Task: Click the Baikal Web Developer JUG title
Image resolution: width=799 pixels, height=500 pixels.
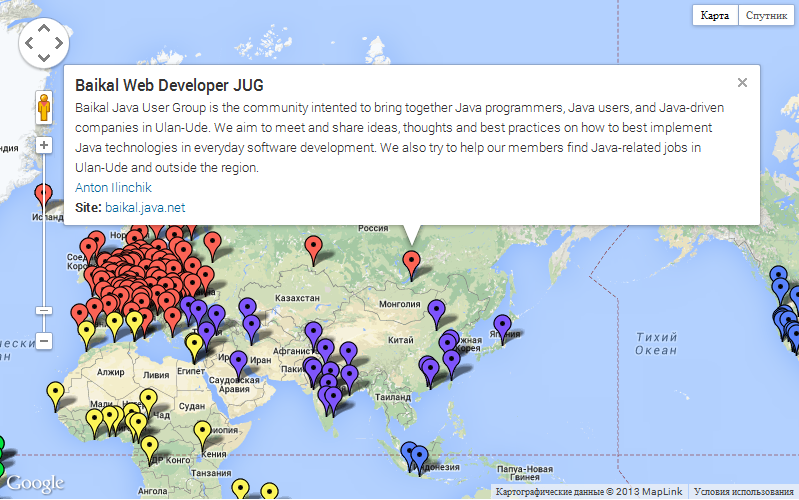Action: tap(169, 85)
